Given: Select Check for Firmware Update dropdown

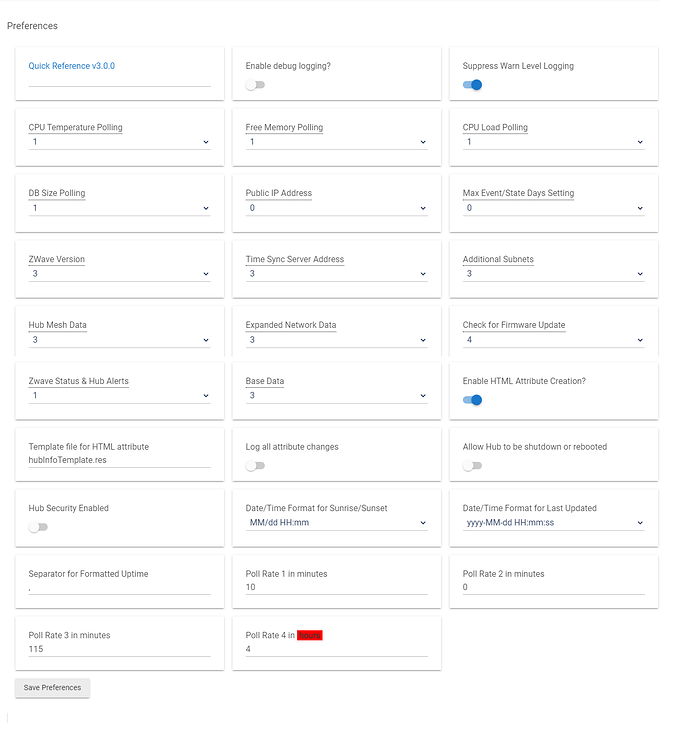Looking at the screenshot, I should 553,340.
